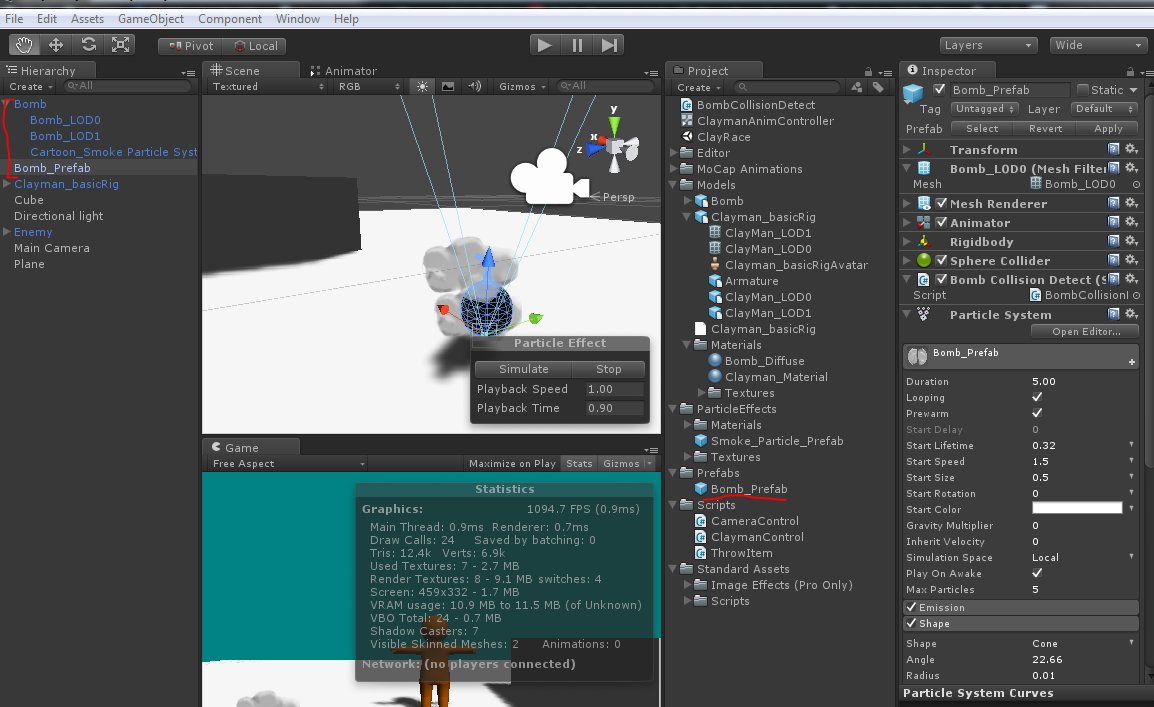Screen dimensions: 1154x707
Task: Select the Scale tool
Action: point(121,44)
